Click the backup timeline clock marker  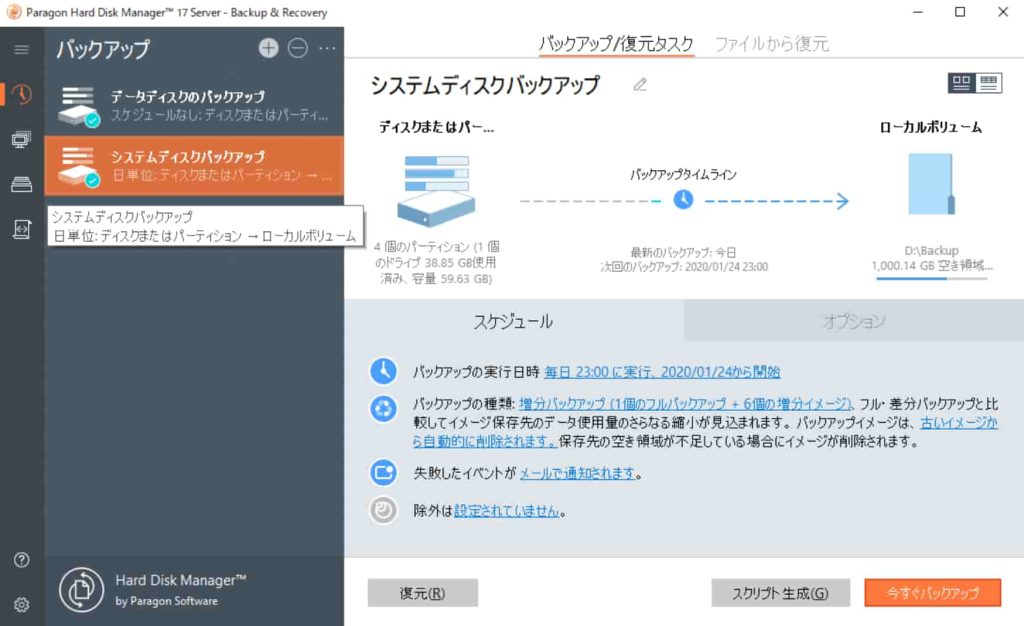coord(683,199)
